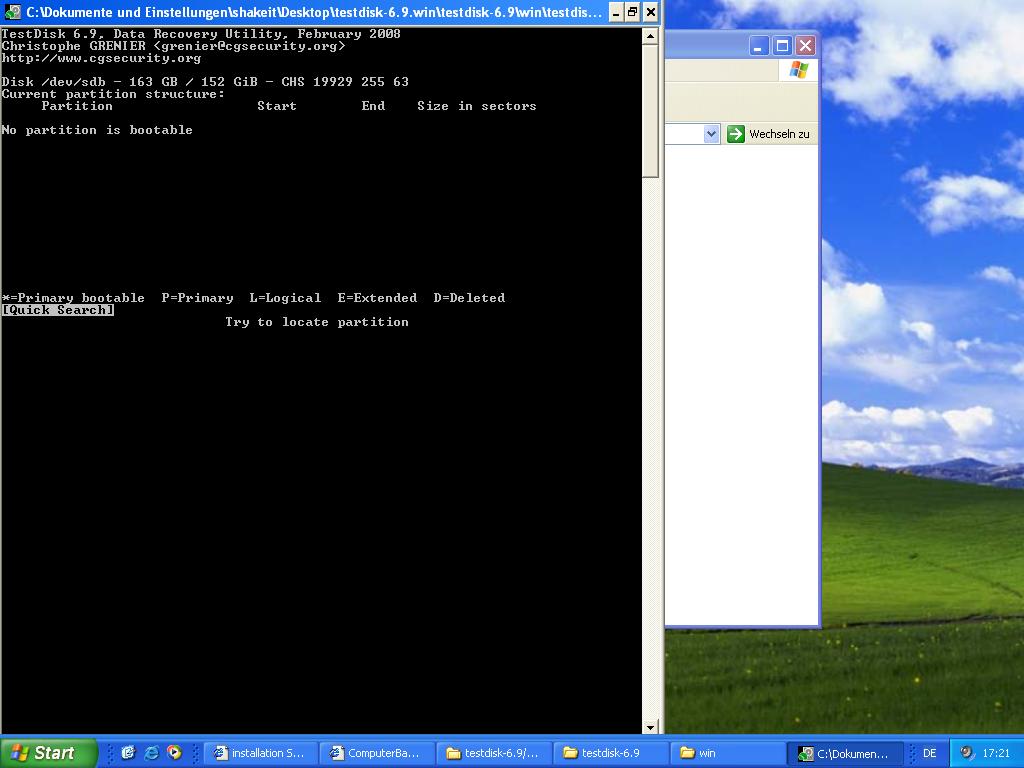
Task: Restore down the TestDisk console window
Action: (633, 12)
